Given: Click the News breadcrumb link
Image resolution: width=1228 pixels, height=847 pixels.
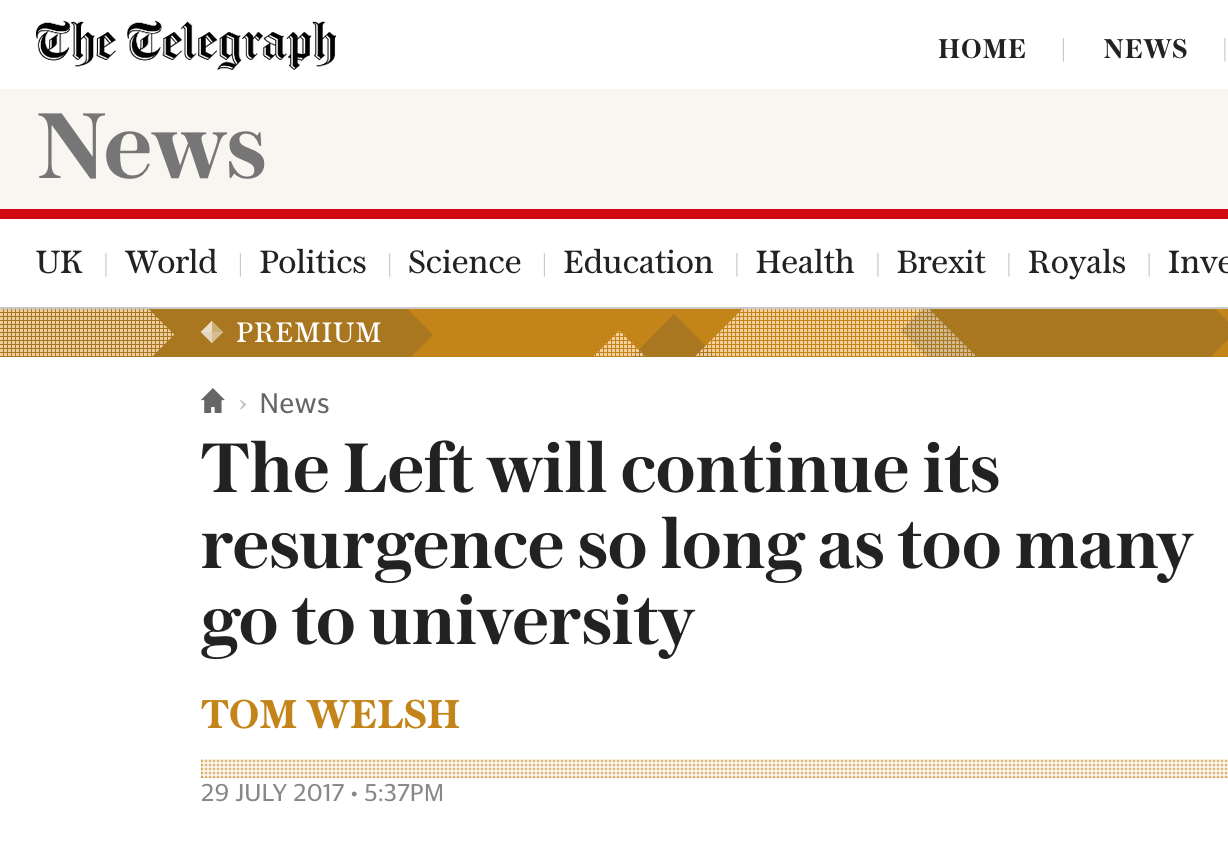Looking at the screenshot, I should pos(294,403).
